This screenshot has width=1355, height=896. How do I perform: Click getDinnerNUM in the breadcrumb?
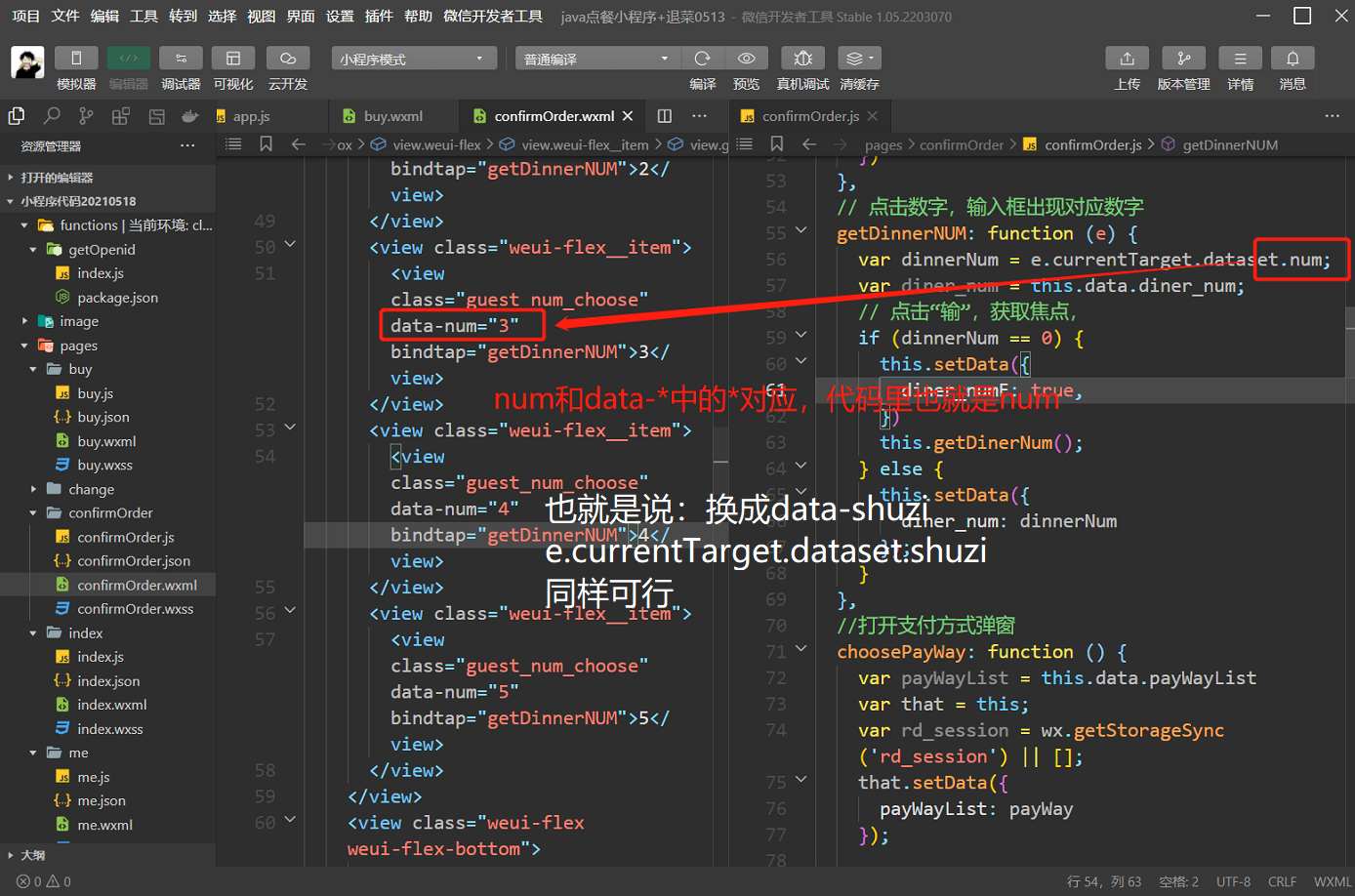[x=1230, y=145]
